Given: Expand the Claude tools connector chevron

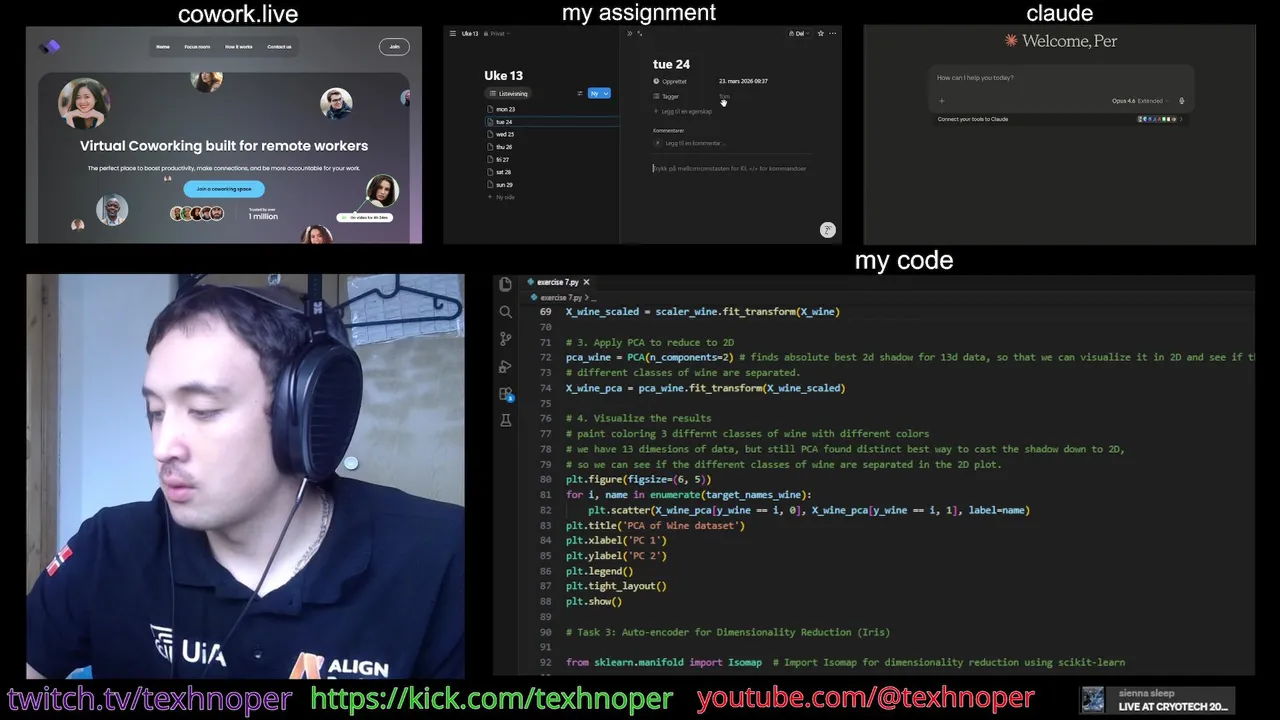Looking at the screenshot, I should [x=1181, y=119].
